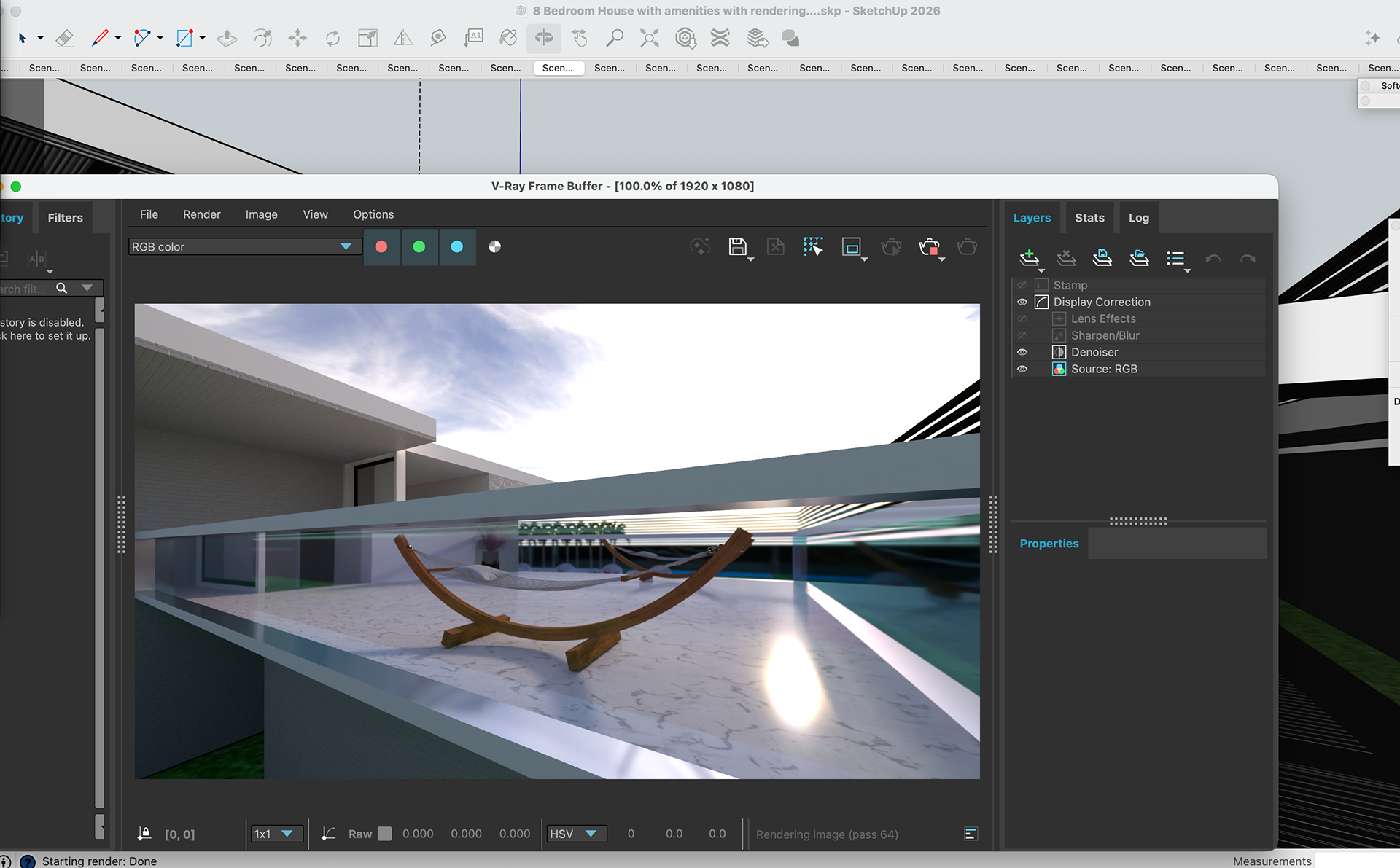The image size is (1400, 868).
Task: Hide the Denoiser layer
Action: [1022, 352]
